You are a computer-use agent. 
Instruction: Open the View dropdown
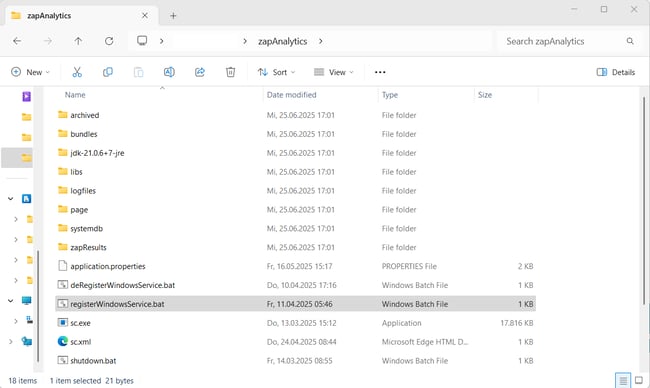coord(334,72)
